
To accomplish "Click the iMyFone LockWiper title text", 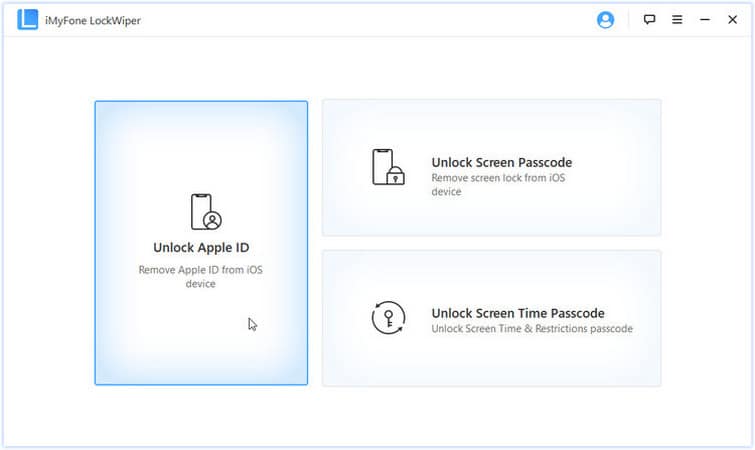I will (x=93, y=20).
